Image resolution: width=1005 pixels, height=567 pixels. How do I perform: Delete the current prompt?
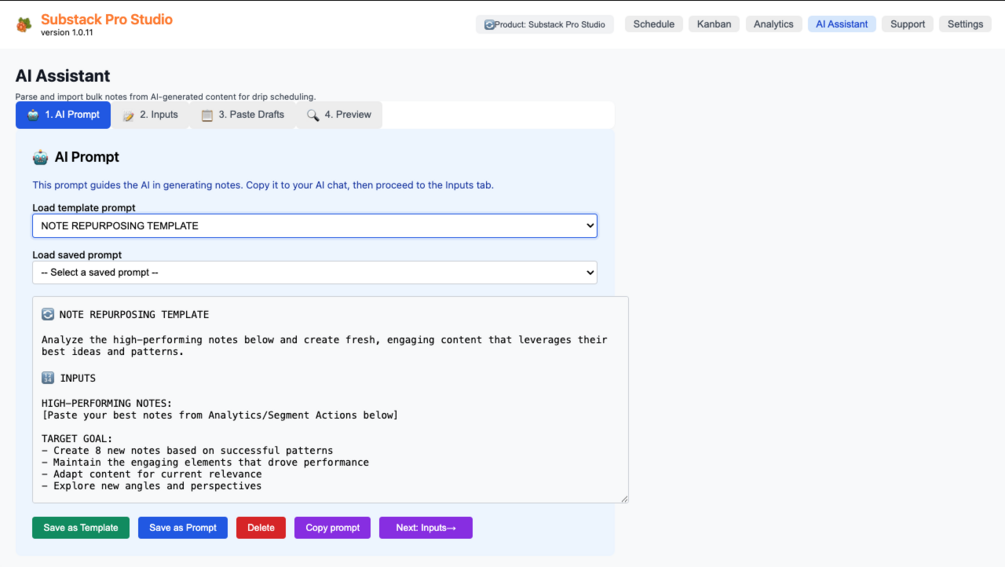(261, 528)
